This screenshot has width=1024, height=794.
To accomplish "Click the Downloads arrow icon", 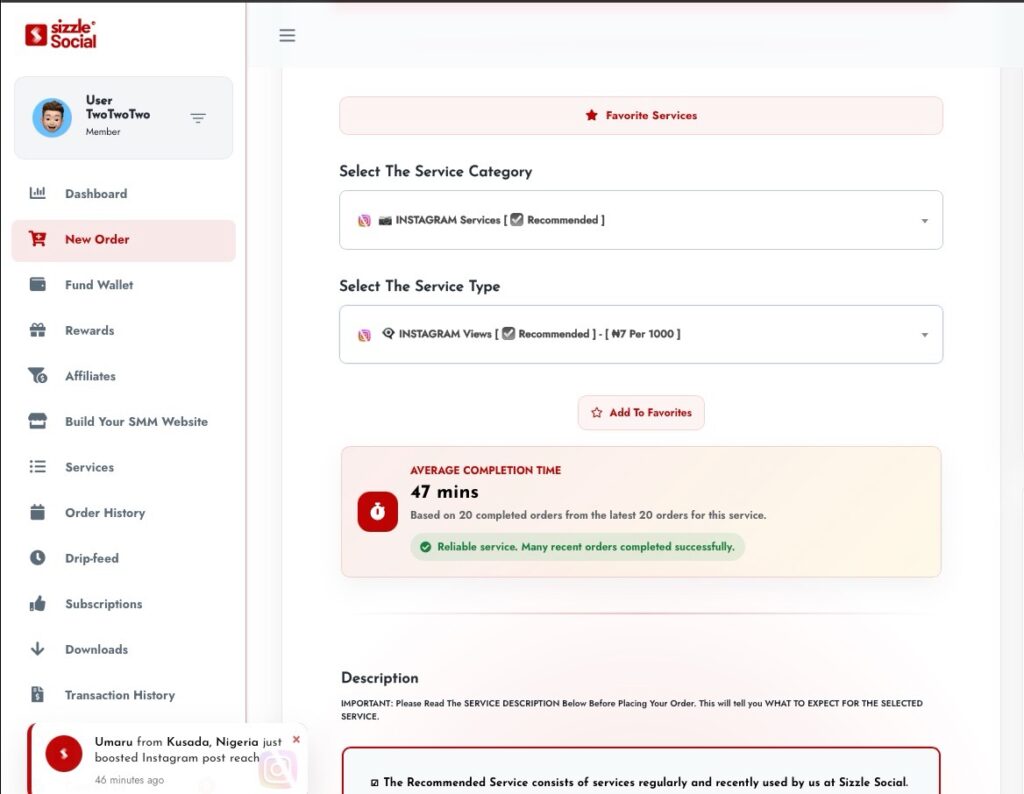I will coord(37,649).
